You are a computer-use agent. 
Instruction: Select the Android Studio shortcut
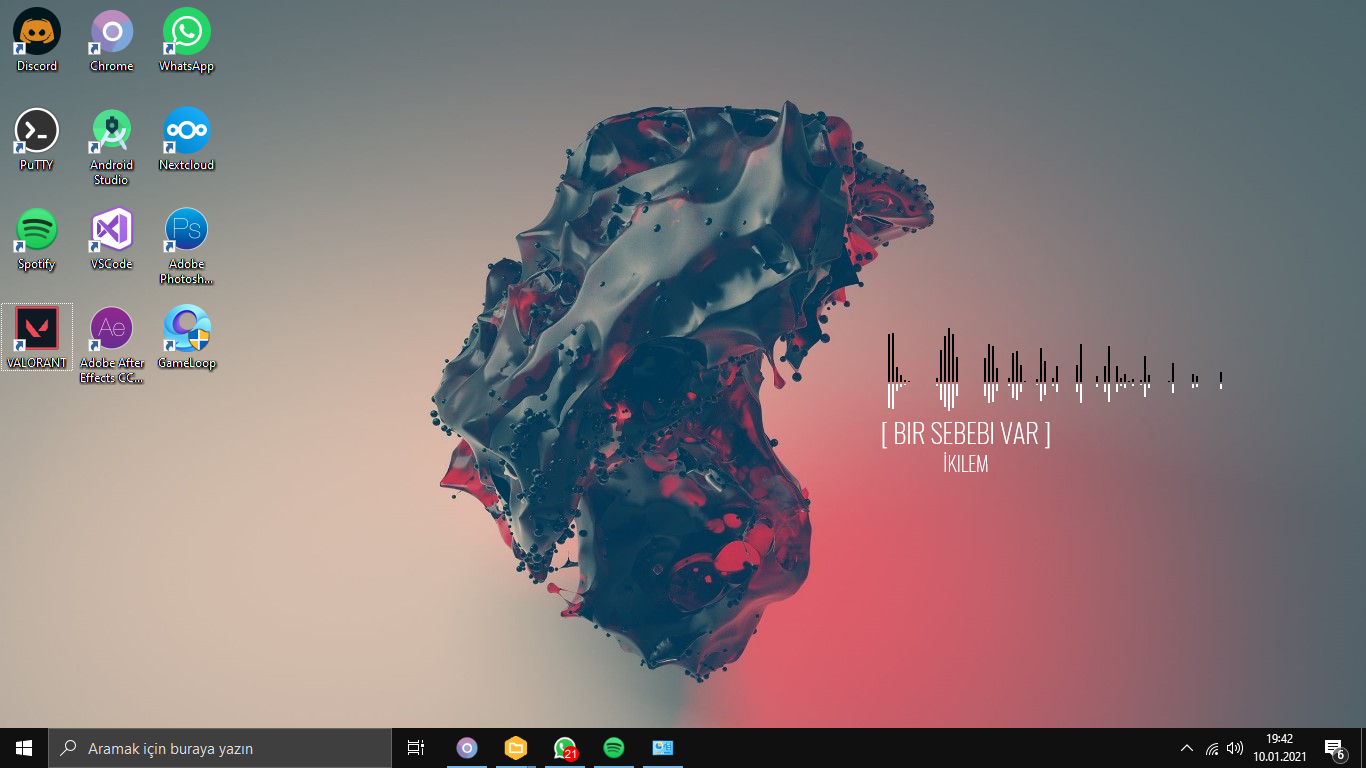click(112, 147)
